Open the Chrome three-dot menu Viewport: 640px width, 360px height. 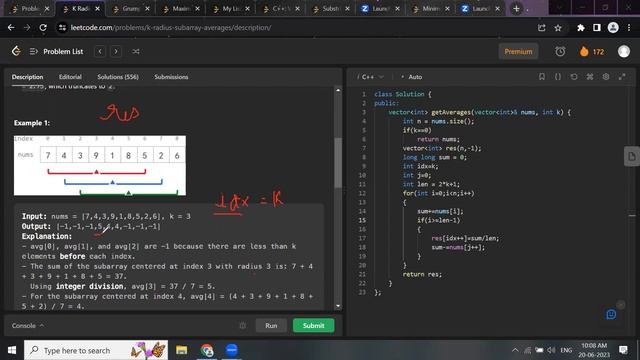pos(629,27)
